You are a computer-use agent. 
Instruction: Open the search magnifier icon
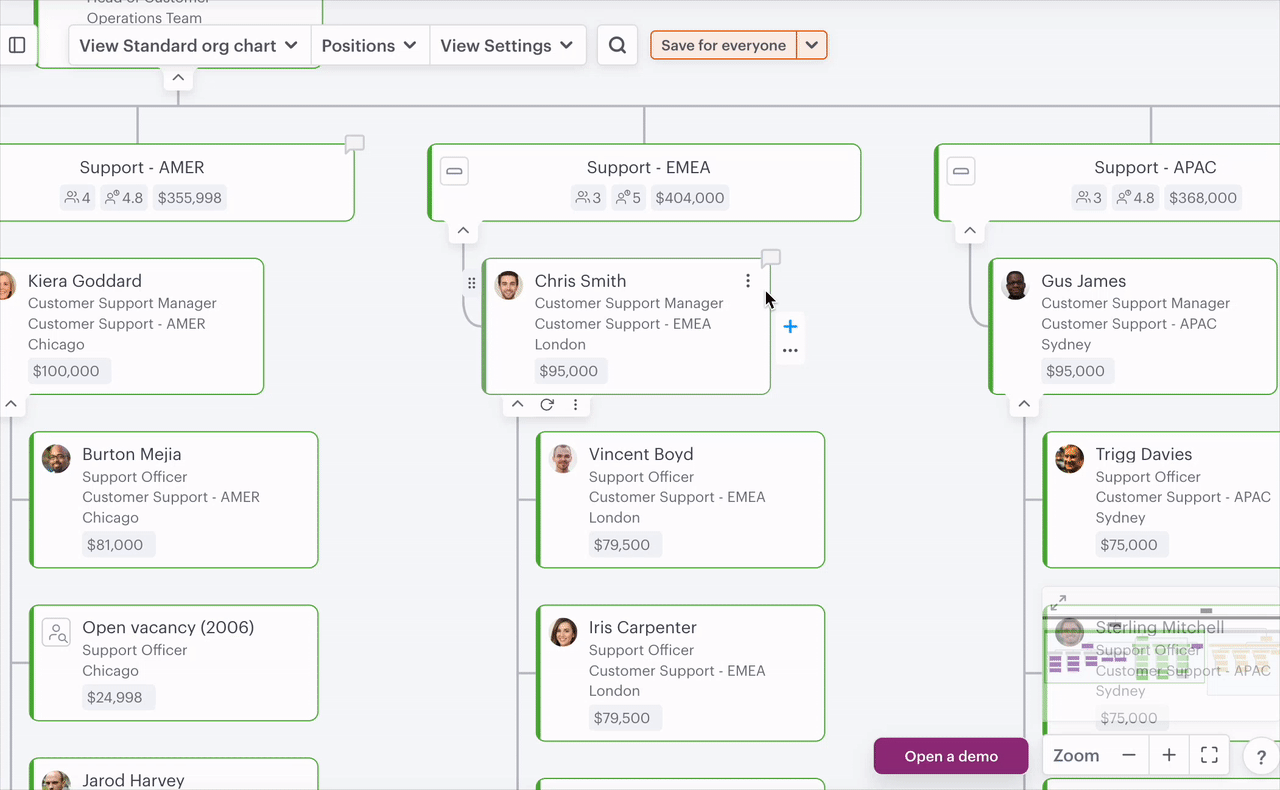pos(617,45)
